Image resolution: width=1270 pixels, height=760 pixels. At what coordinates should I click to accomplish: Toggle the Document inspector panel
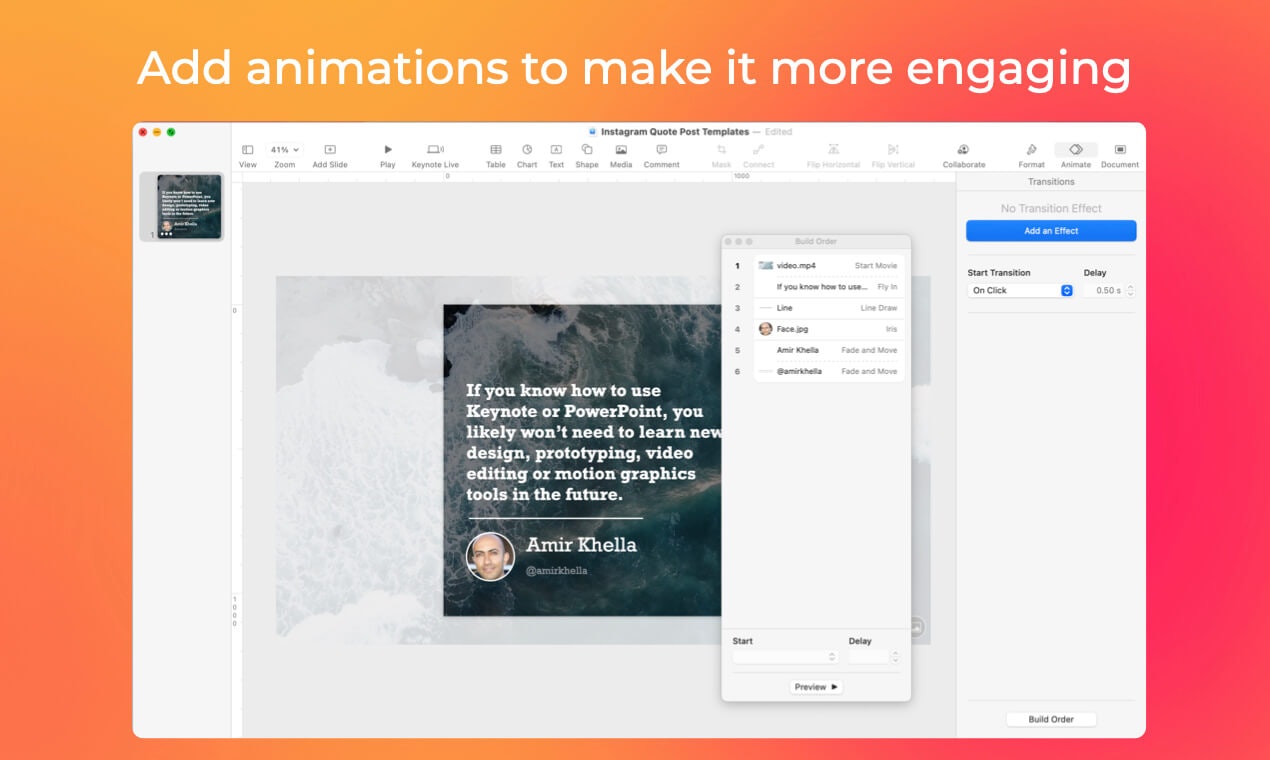tap(1119, 150)
